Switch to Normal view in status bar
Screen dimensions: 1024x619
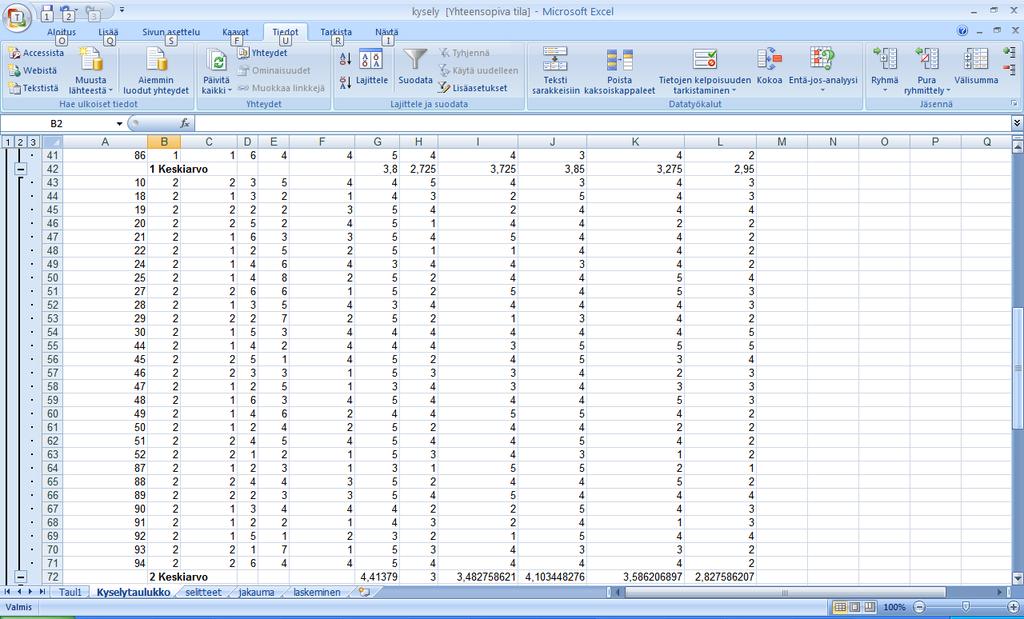click(840, 608)
